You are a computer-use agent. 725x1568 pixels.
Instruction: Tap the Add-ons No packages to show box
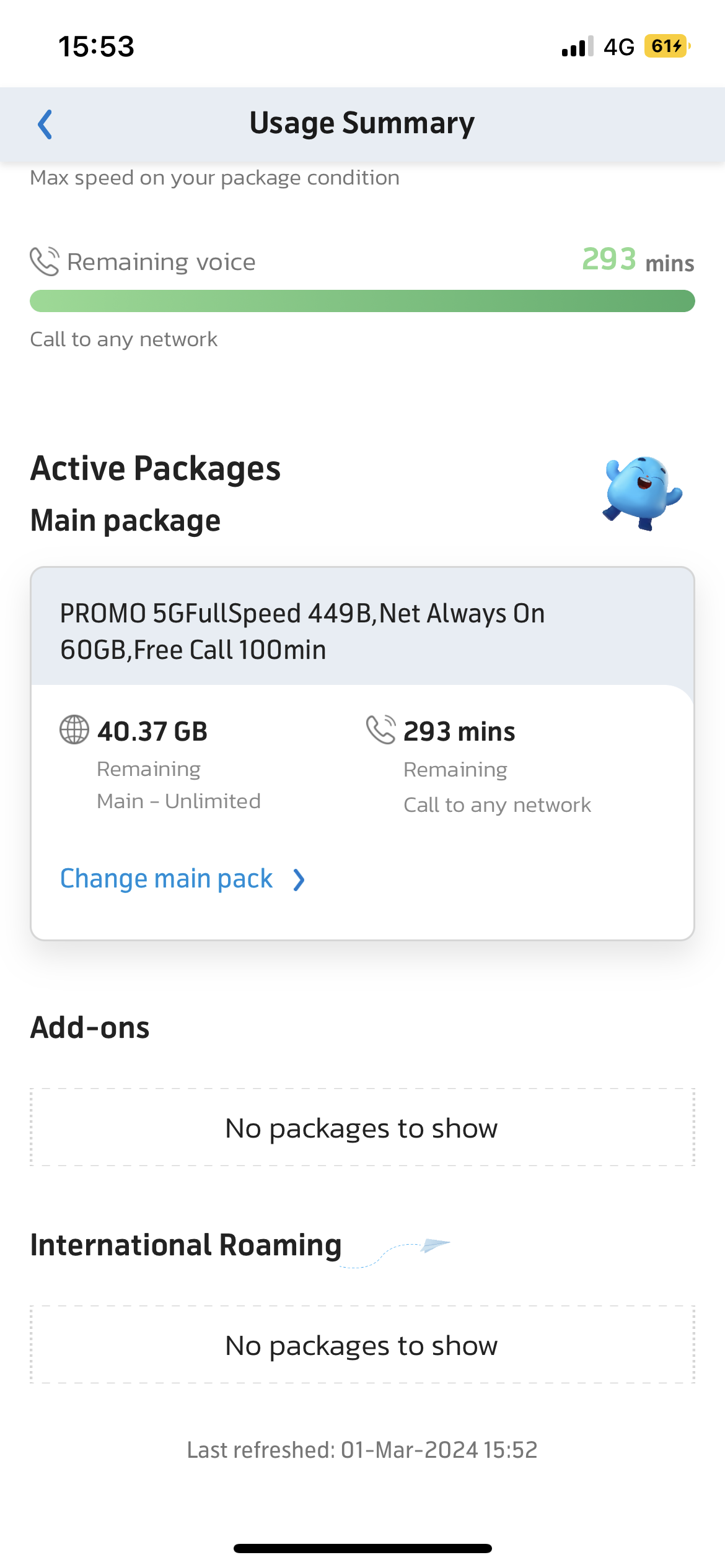pyautogui.click(x=362, y=1127)
